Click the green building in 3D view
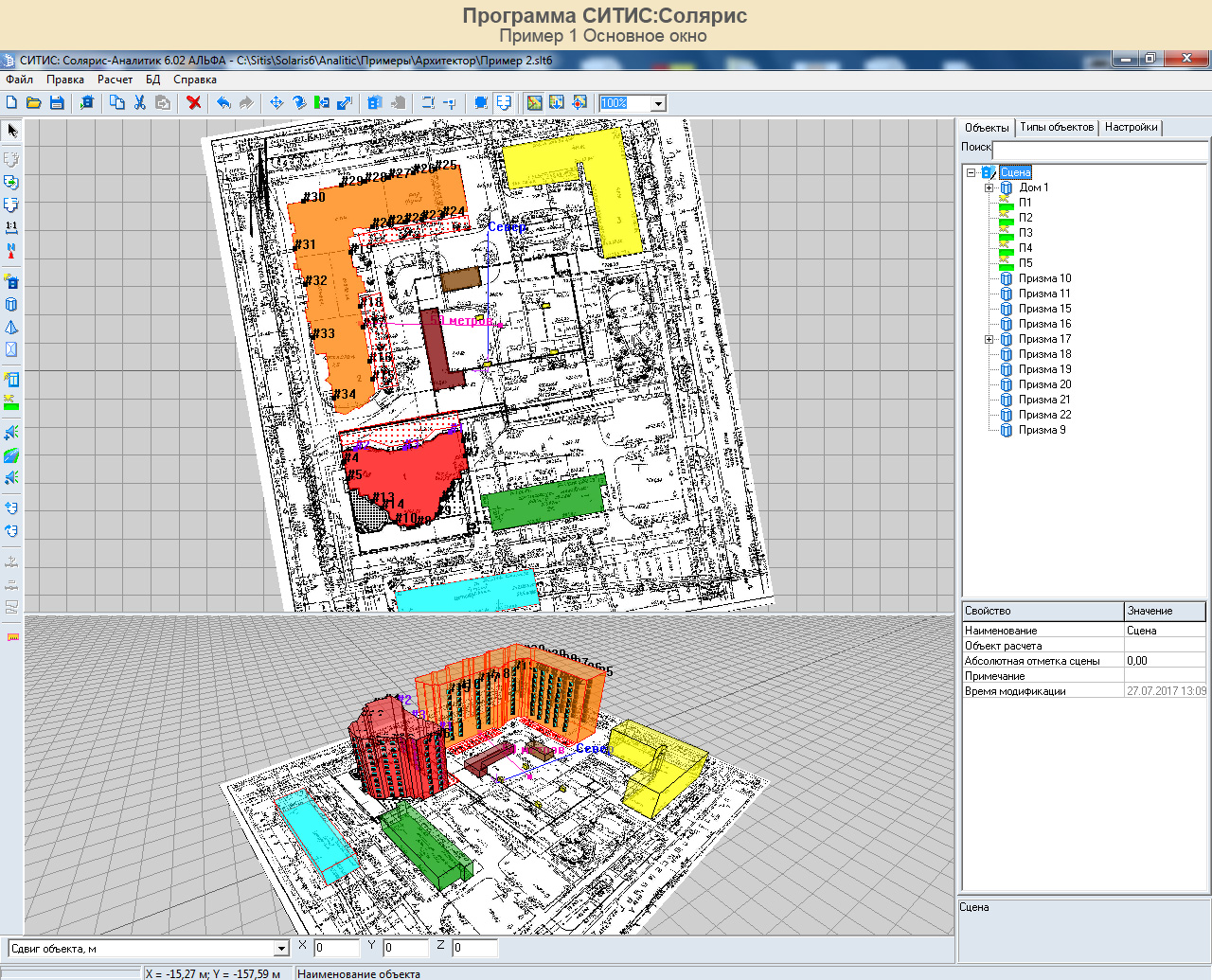The width and height of the screenshot is (1212, 980). point(426,846)
